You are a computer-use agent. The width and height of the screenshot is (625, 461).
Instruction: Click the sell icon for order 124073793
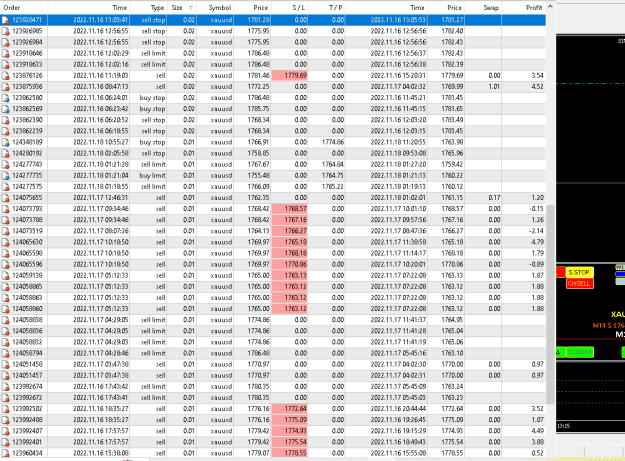pyautogui.click(x=6, y=209)
